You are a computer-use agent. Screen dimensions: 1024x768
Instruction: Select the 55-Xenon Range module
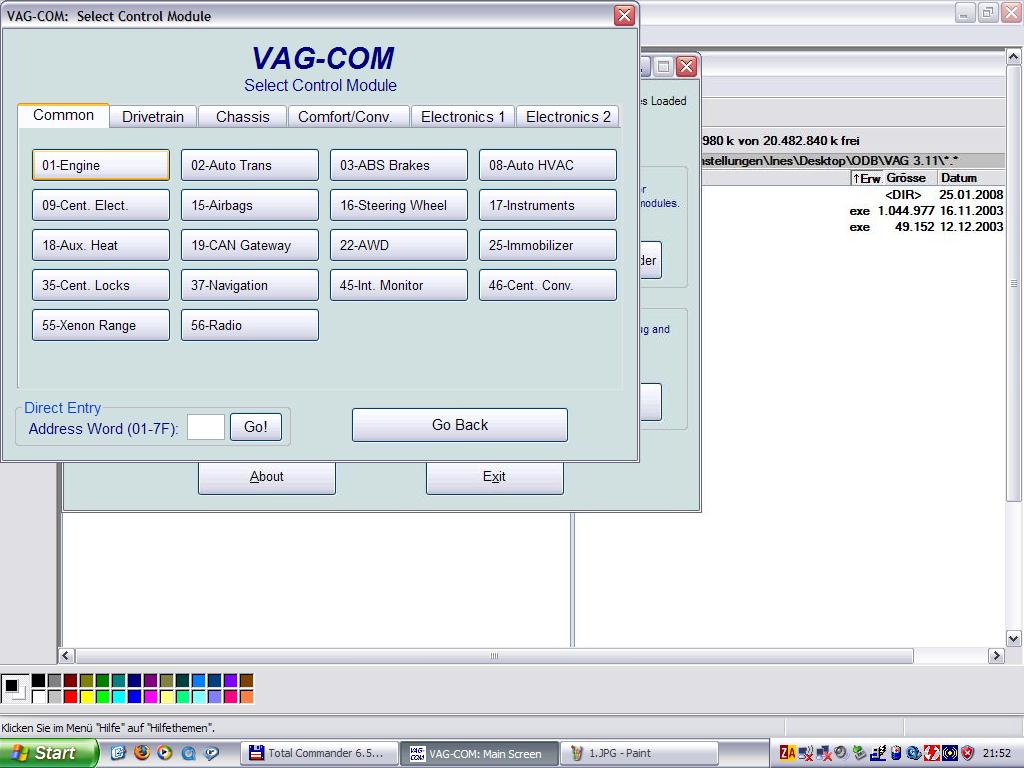[101, 325]
